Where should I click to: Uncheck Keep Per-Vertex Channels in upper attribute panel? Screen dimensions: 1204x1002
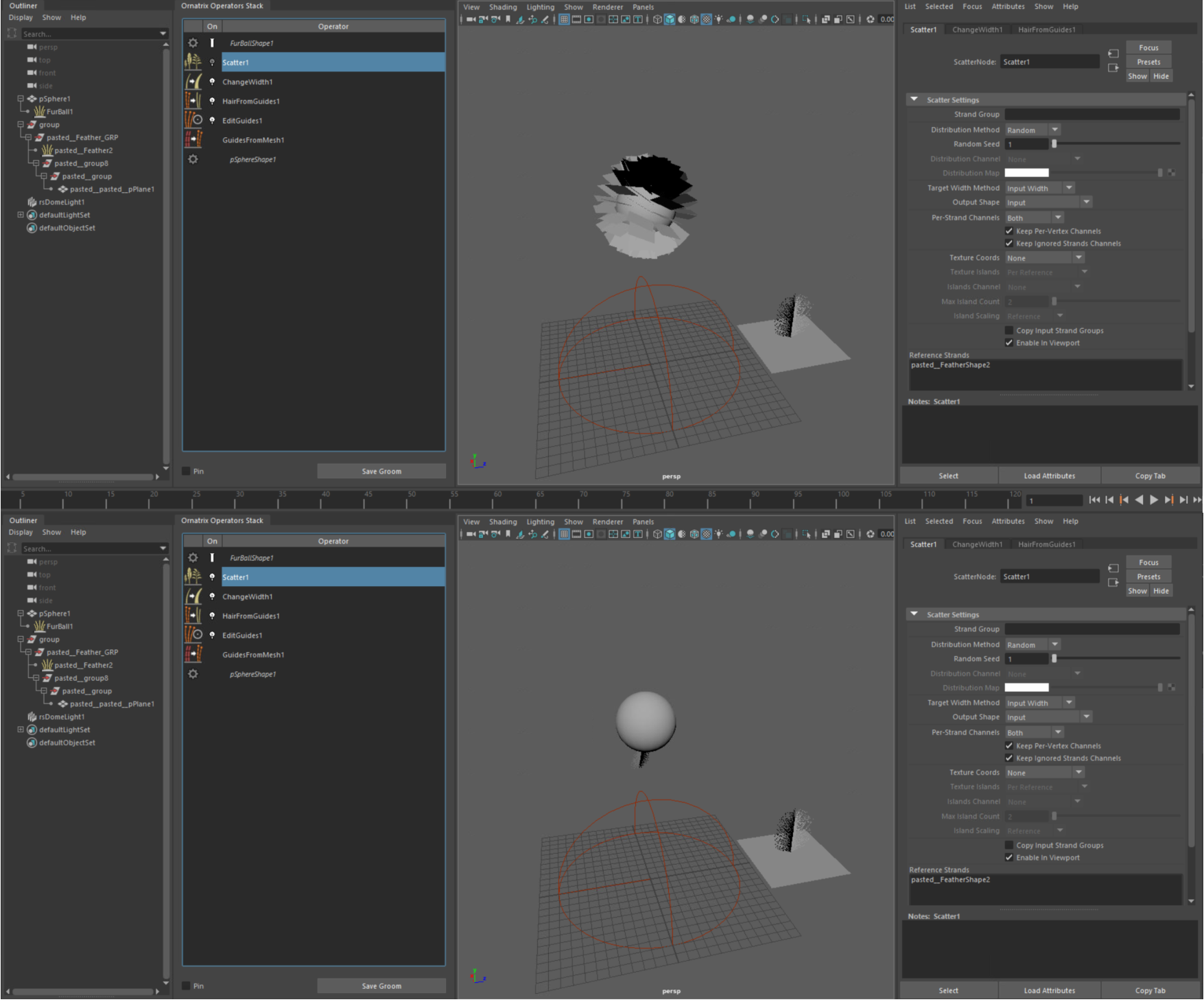[x=1009, y=231]
